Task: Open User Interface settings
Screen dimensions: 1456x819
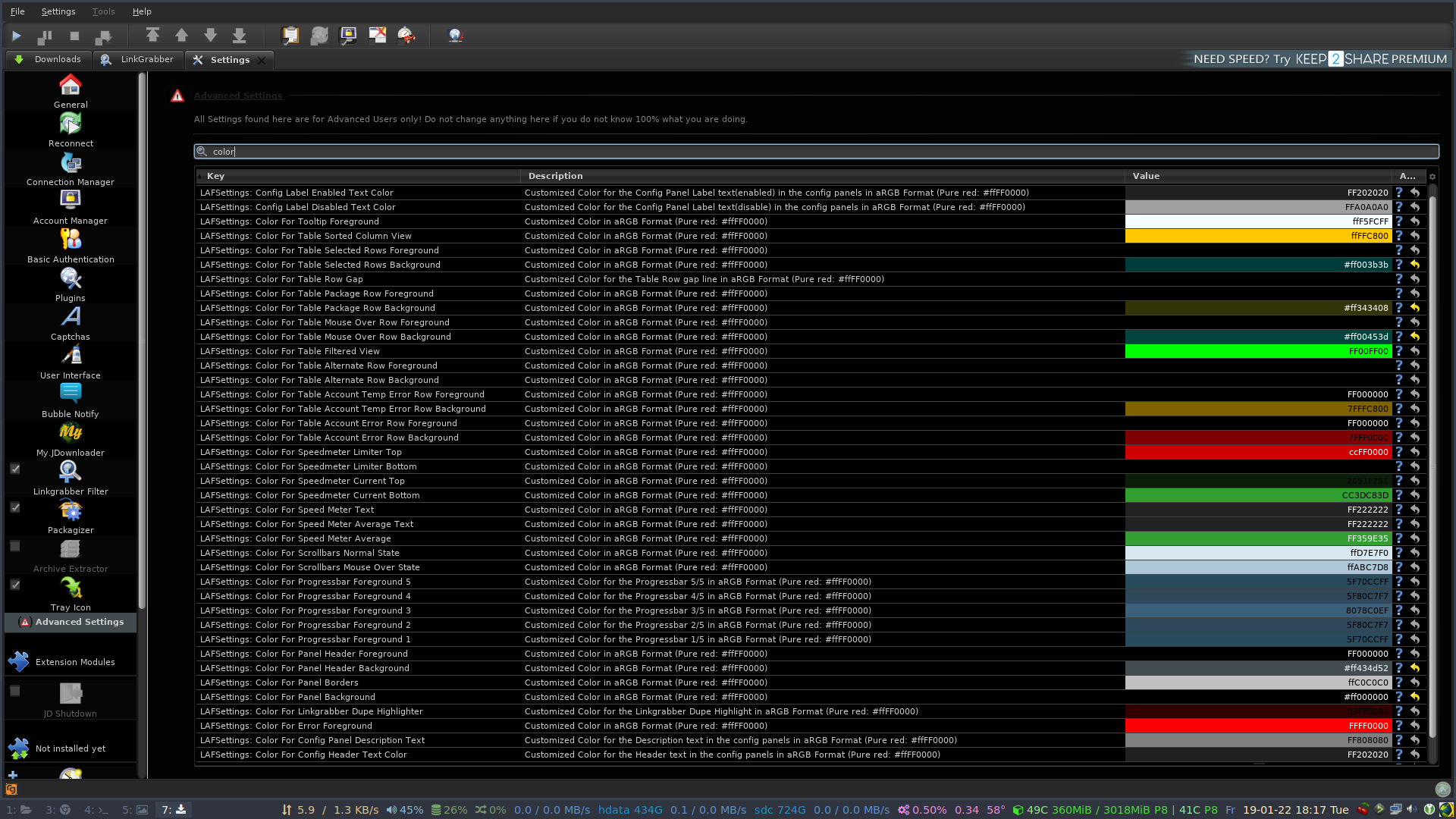Action: point(71,362)
